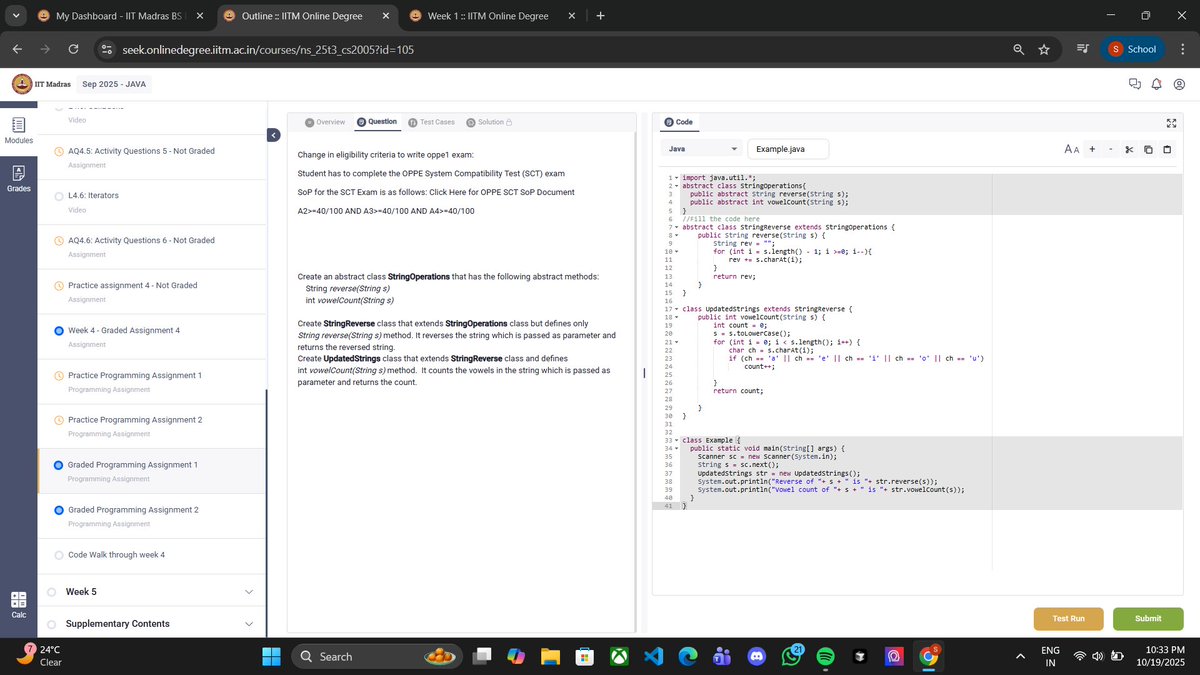The width and height of the screenshot is (1200, 675).
Task: Click the Example.java filename field
Action: [788, 149]
